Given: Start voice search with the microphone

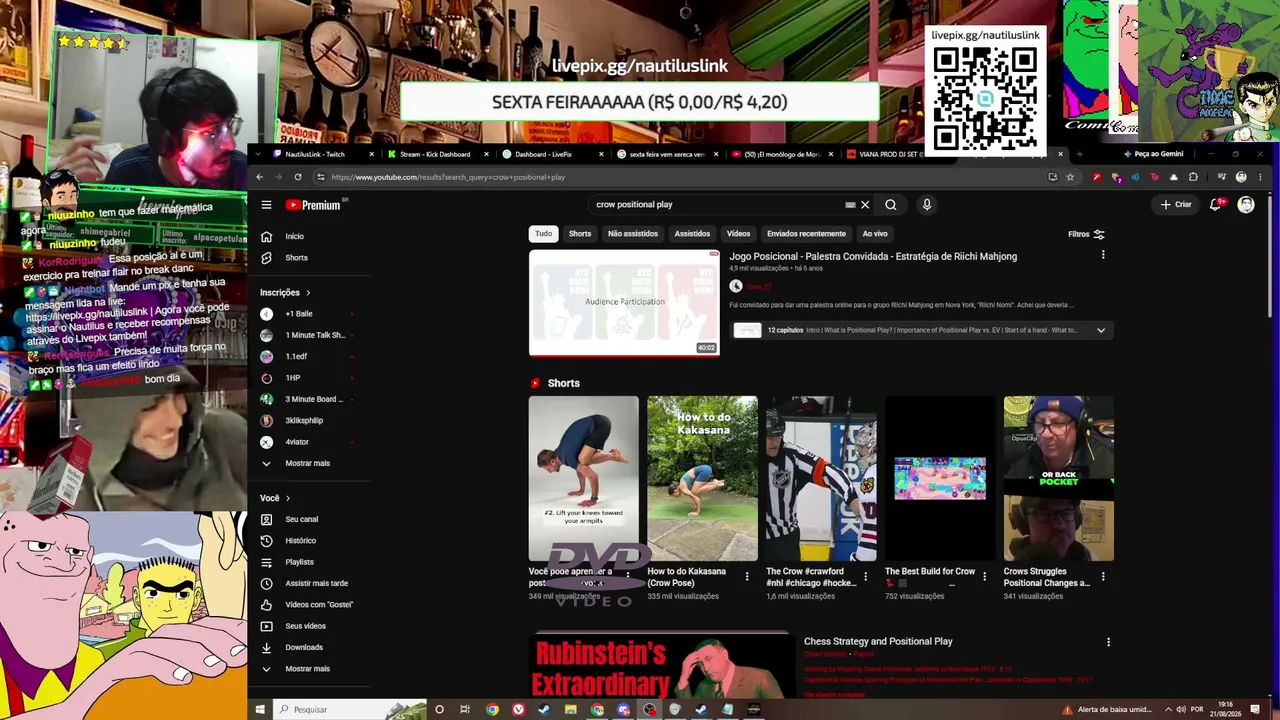Looking at the screenshot, I should coord(927,205).
